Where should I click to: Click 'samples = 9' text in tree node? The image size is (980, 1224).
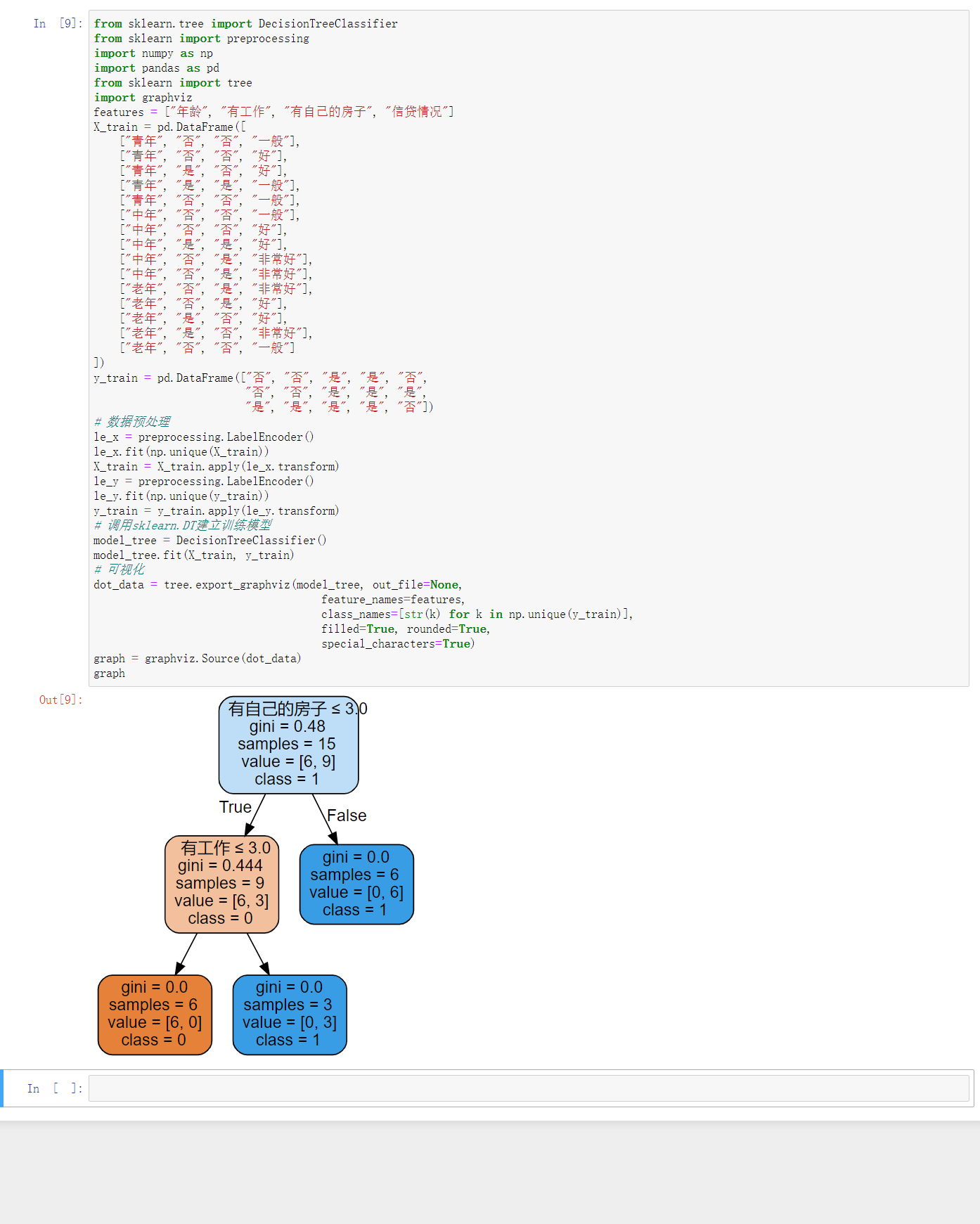[220, 883]
